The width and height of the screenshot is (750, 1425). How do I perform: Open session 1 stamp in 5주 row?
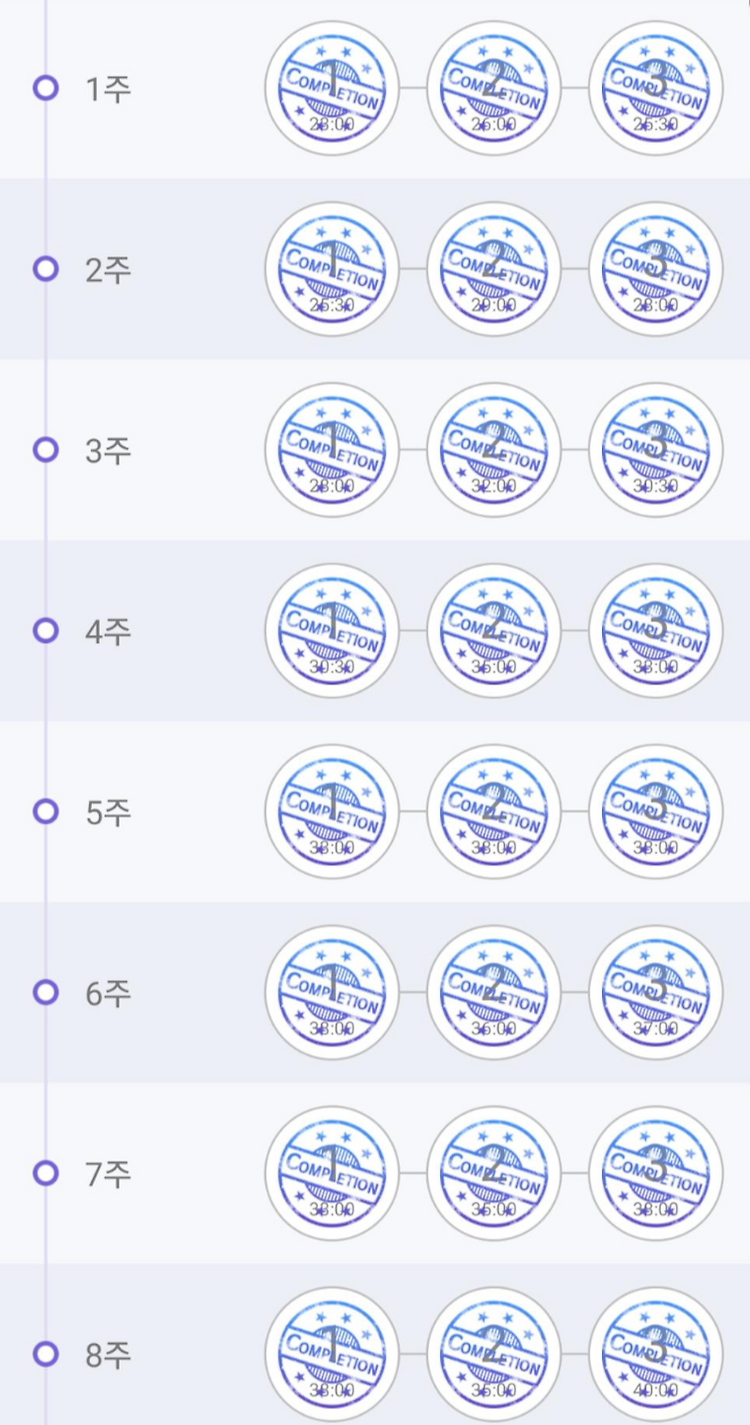tap(332, 811)
